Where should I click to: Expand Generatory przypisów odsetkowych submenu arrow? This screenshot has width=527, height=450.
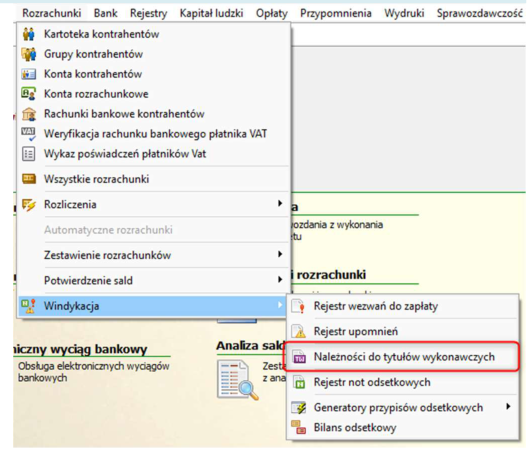[508, 406]
